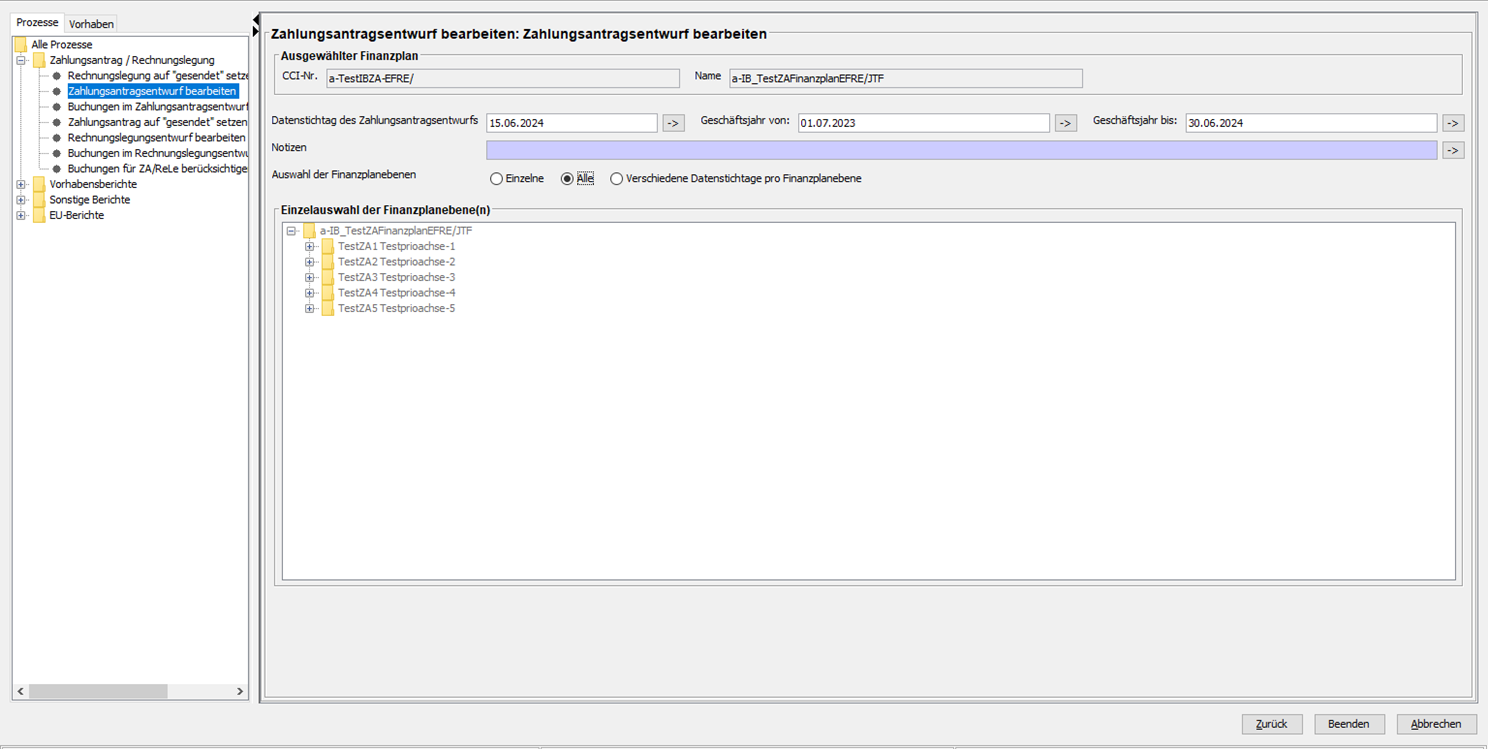This screenshot has height=749, width=1488.
Task: Select Rechnungslegungsentwurf bearbeiten tree item
Action: (156, 138)
